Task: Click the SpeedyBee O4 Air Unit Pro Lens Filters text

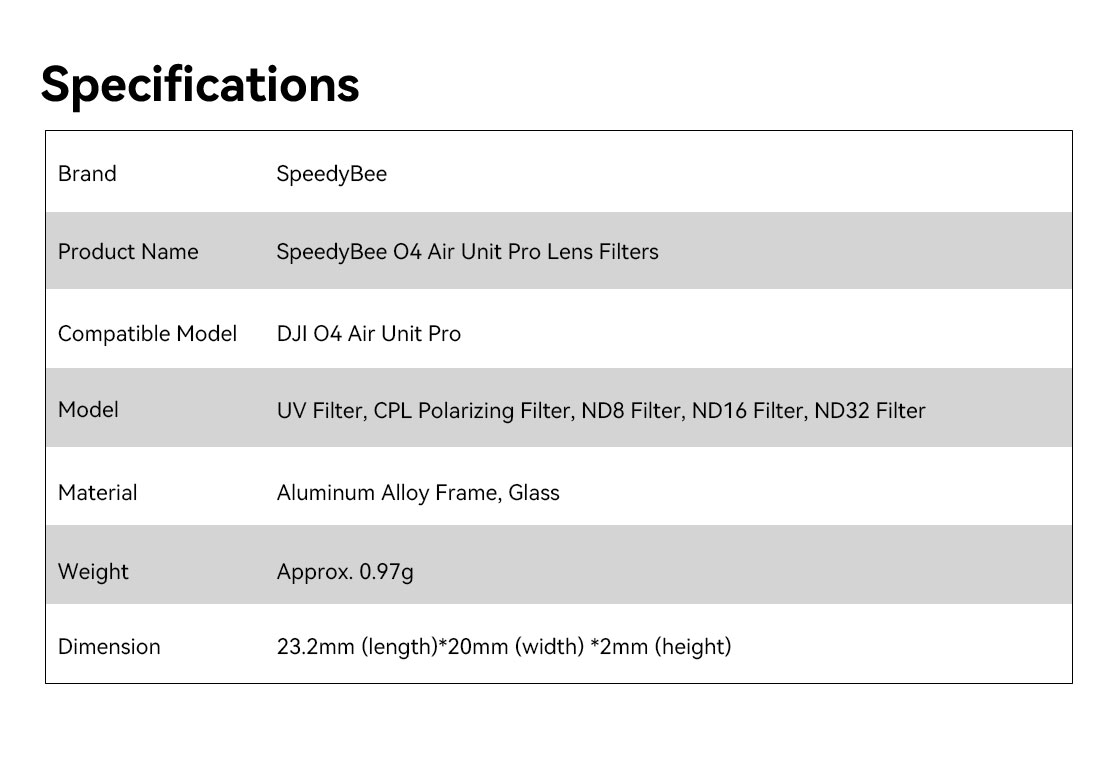Action: 467,252
